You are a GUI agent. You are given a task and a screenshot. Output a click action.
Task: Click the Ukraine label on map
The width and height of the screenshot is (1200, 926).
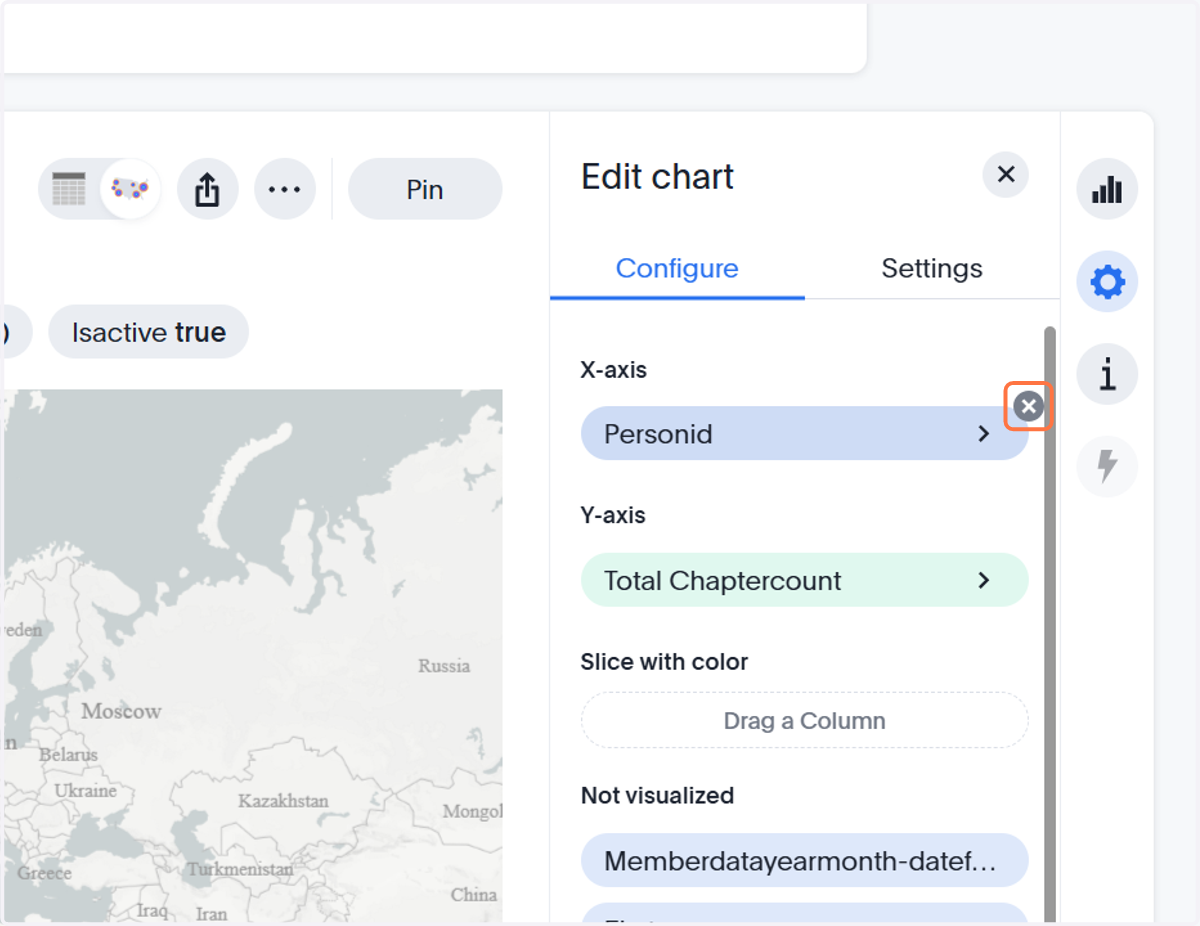[x=85, y=790]
